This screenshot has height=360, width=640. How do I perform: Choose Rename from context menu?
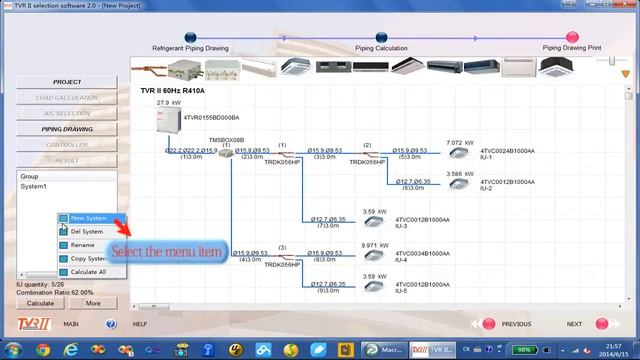92,245
